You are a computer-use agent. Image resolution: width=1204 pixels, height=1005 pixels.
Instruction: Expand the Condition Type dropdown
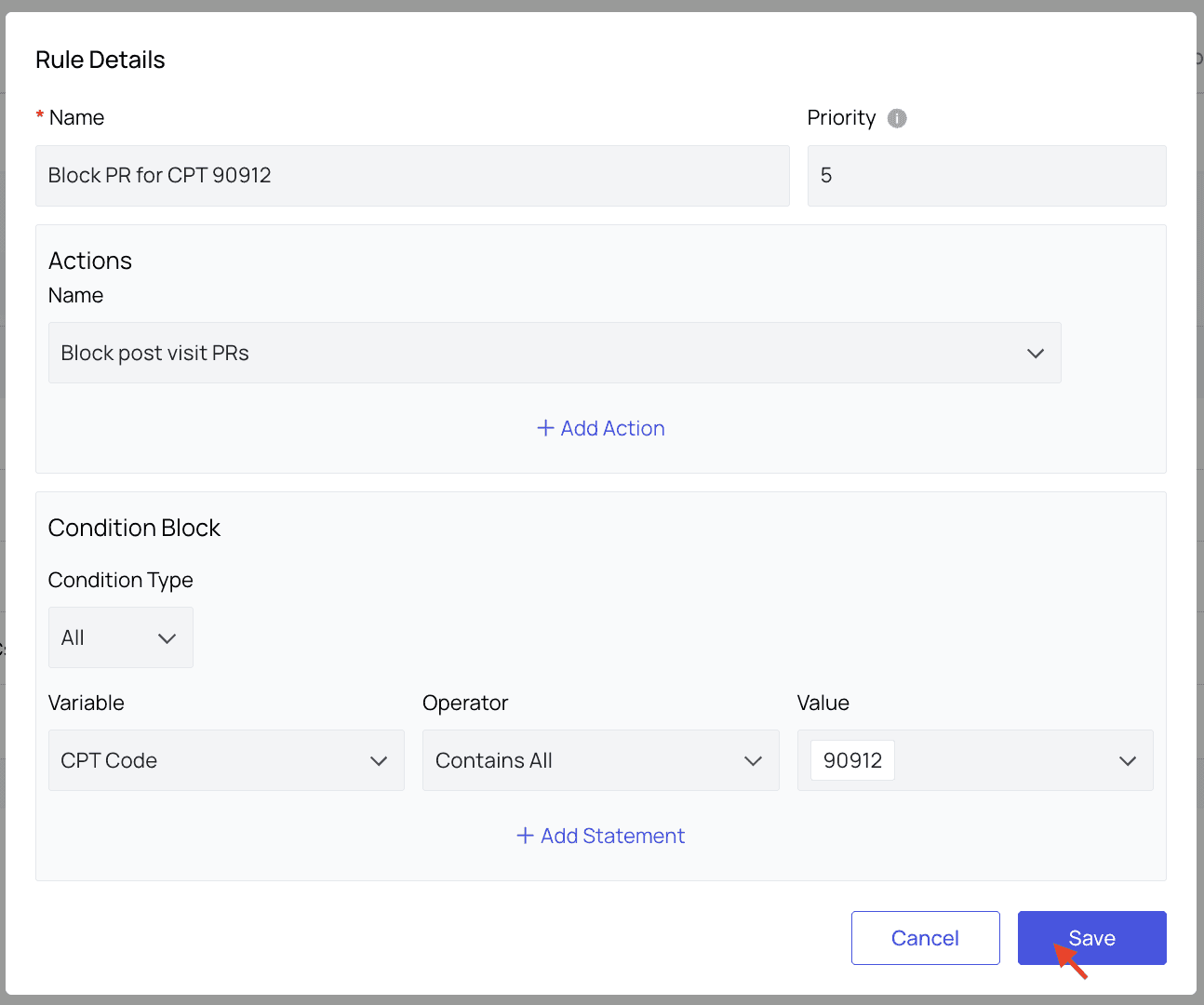pos(120,637)
